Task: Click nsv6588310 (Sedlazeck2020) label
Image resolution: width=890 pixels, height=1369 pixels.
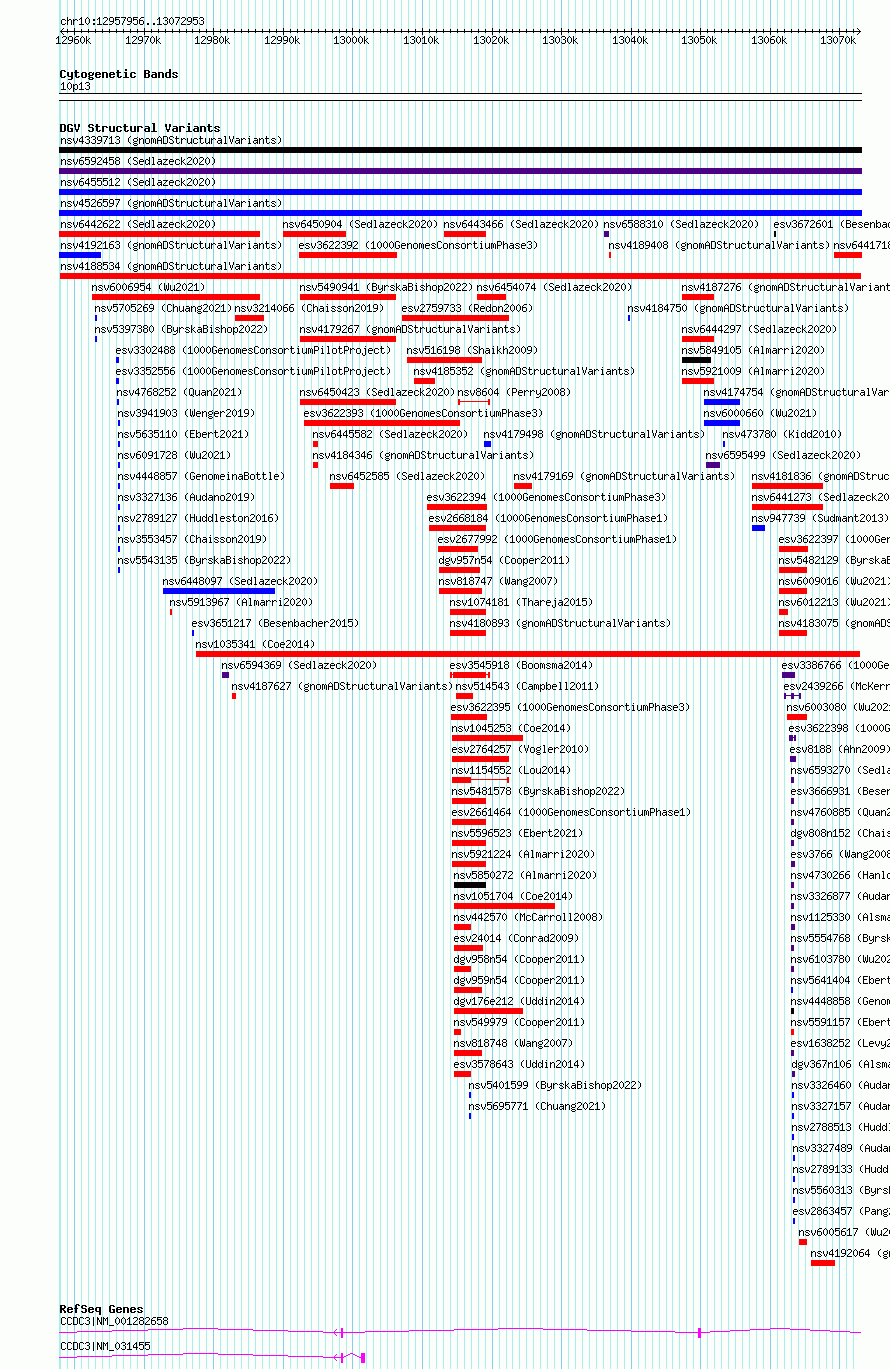Action: [x=681, y=224]
